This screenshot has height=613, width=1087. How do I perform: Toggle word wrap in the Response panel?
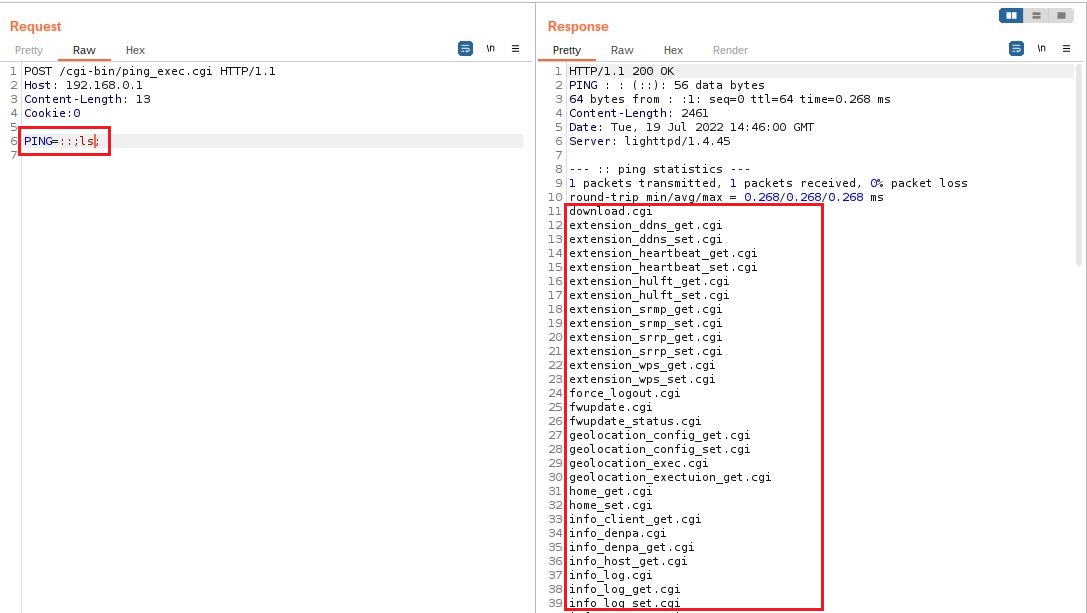coord(1017,48)
